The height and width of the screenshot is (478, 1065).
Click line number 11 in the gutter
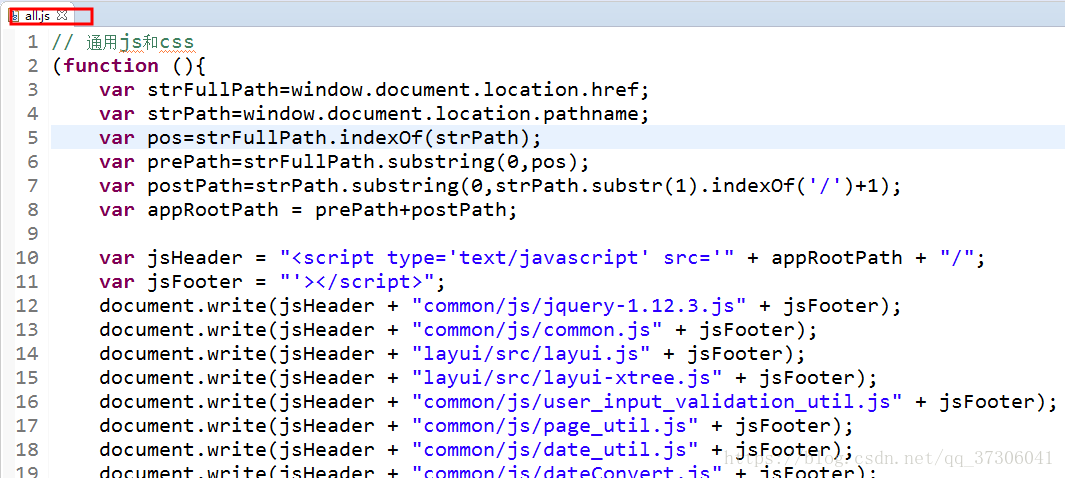27,282
